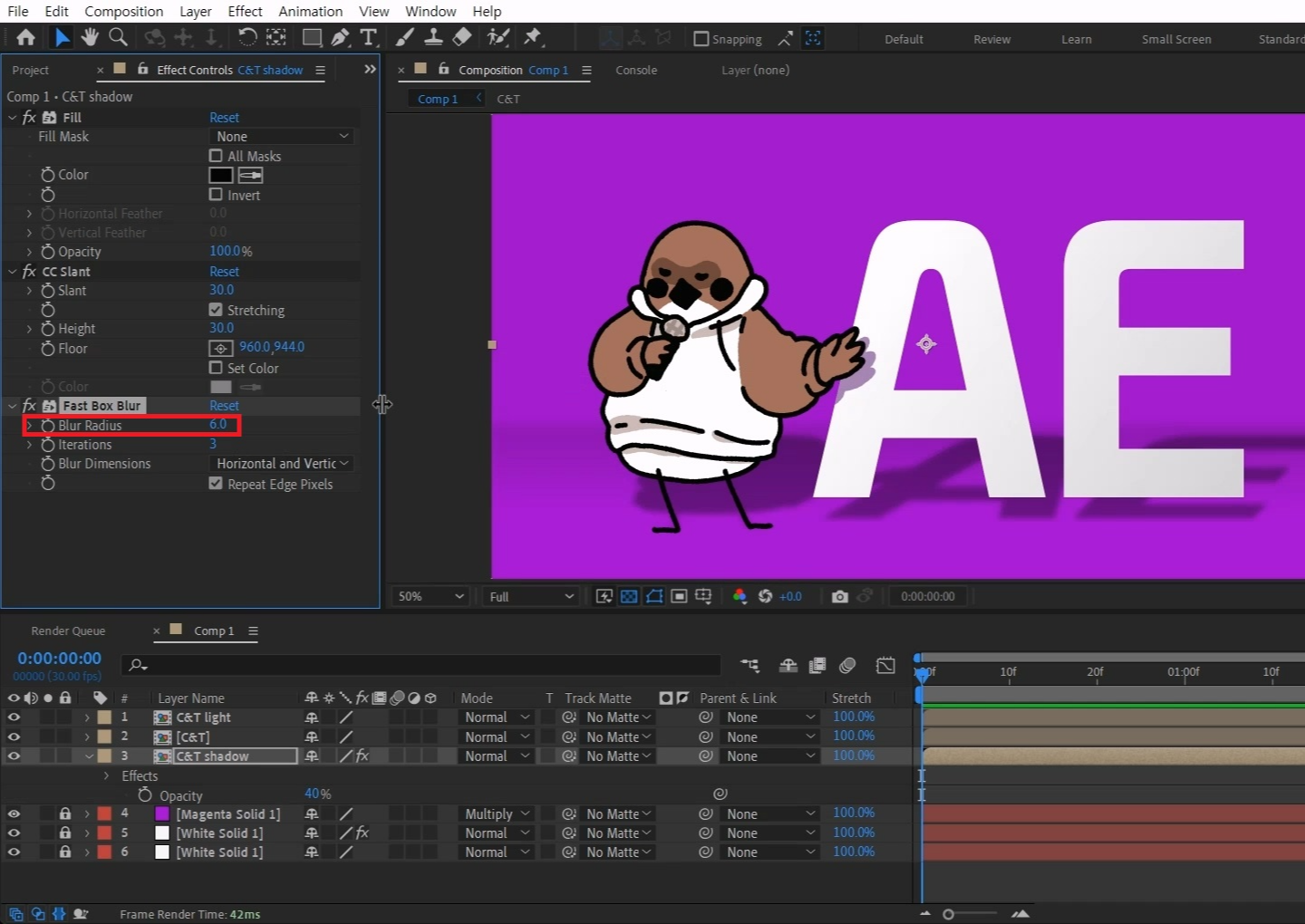Switch to Small Screen workspace

(x=1176, y=39)
